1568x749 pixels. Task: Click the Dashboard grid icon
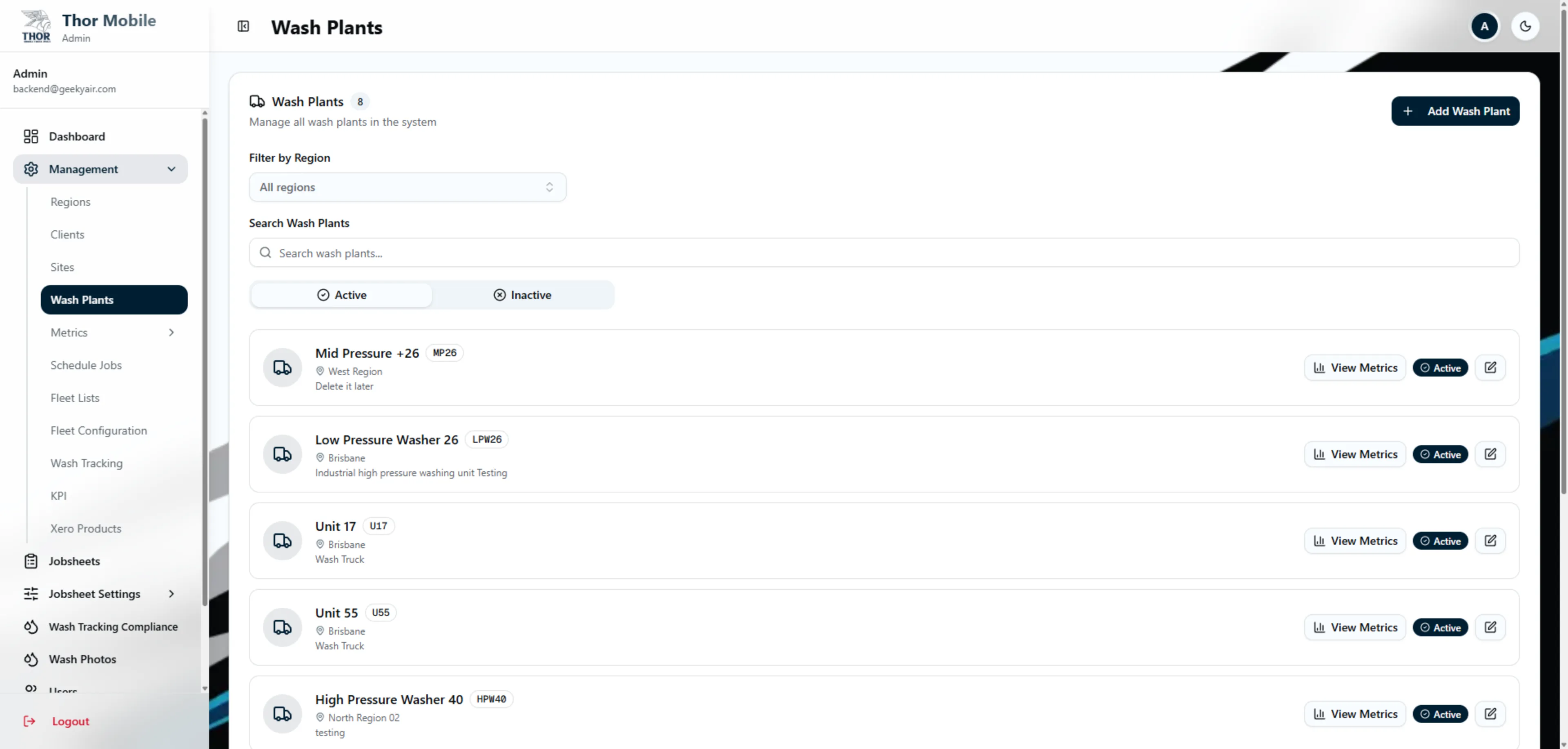(31, 136)
